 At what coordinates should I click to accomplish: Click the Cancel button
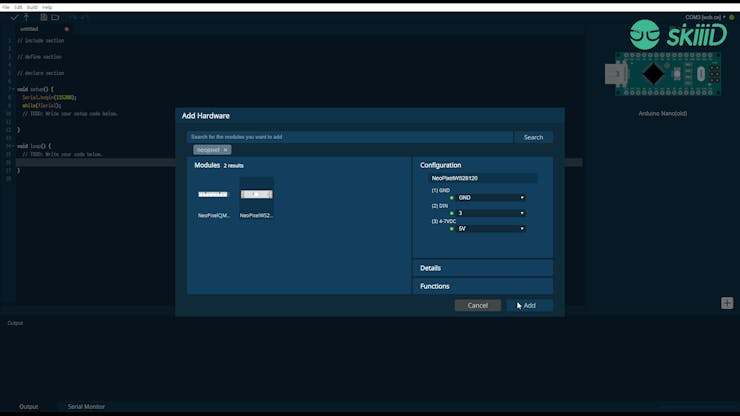click(x=478, y=306)
